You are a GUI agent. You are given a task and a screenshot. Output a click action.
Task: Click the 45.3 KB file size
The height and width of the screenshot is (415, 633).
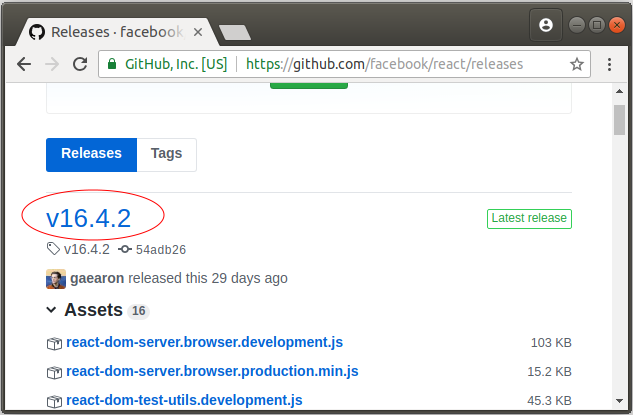click(549, 401)
